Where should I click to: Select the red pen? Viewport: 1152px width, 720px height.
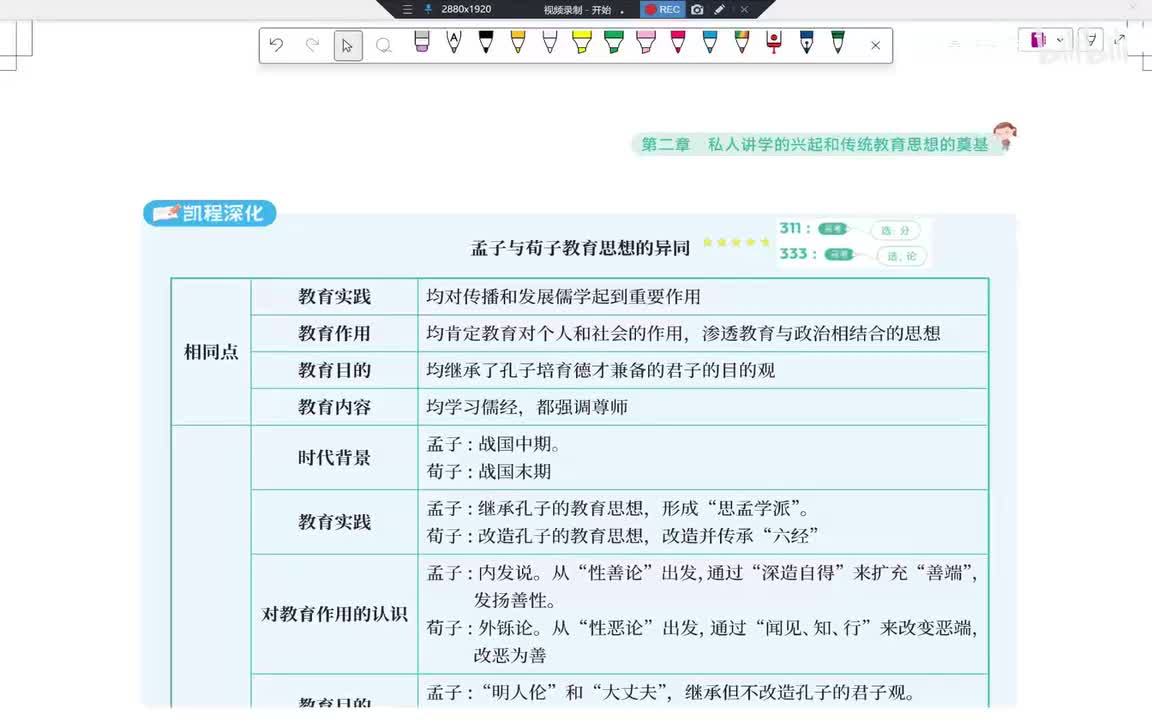click(x=677, y=41)
